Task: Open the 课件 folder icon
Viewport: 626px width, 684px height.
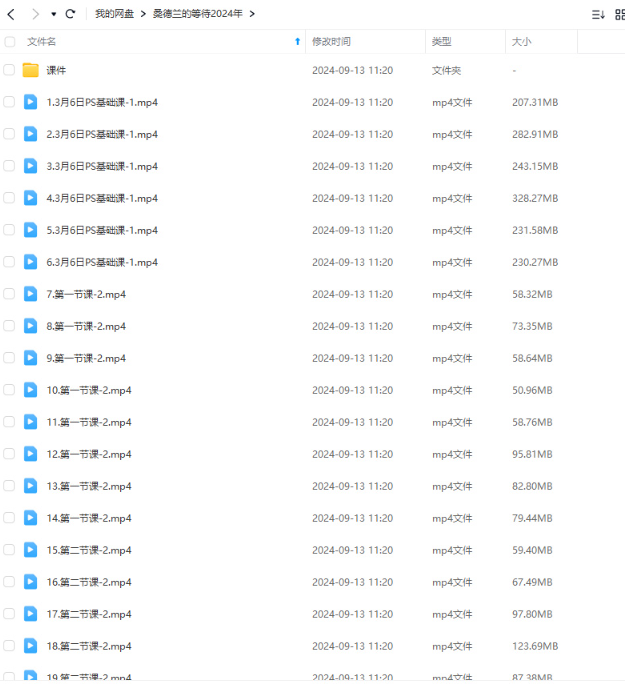Action: coord(31,70)
